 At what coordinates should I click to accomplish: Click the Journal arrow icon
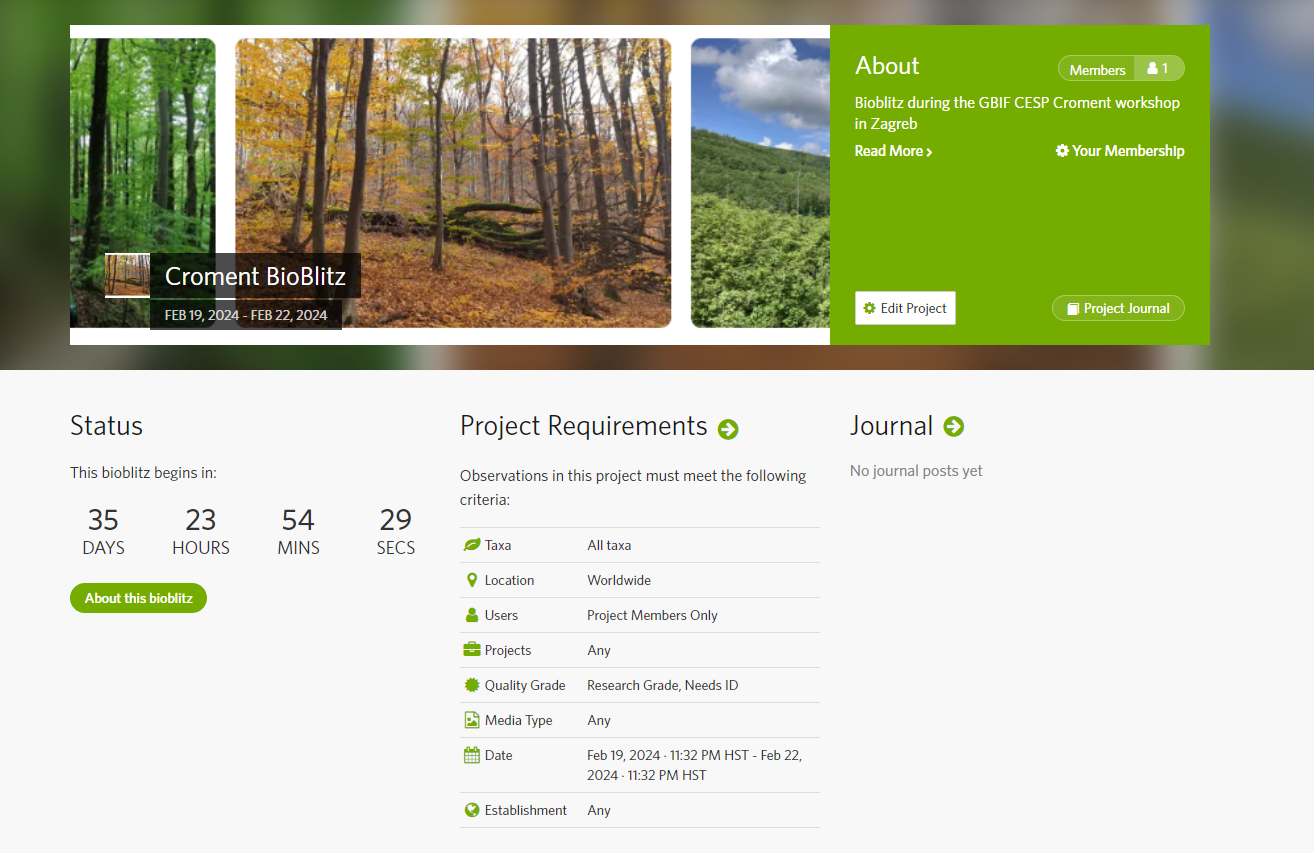coord(954,427)
